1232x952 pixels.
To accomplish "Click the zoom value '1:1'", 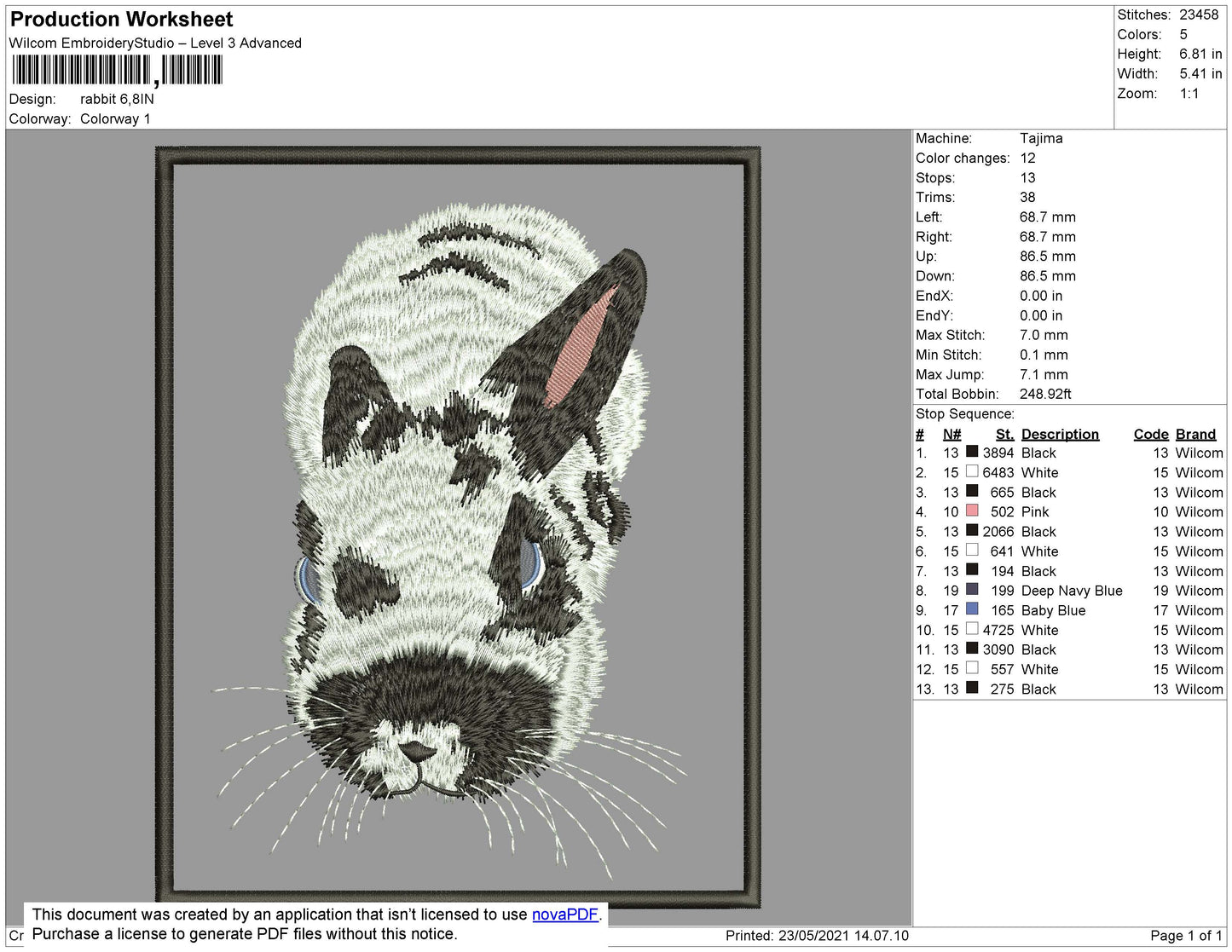I will [1189, 94].
